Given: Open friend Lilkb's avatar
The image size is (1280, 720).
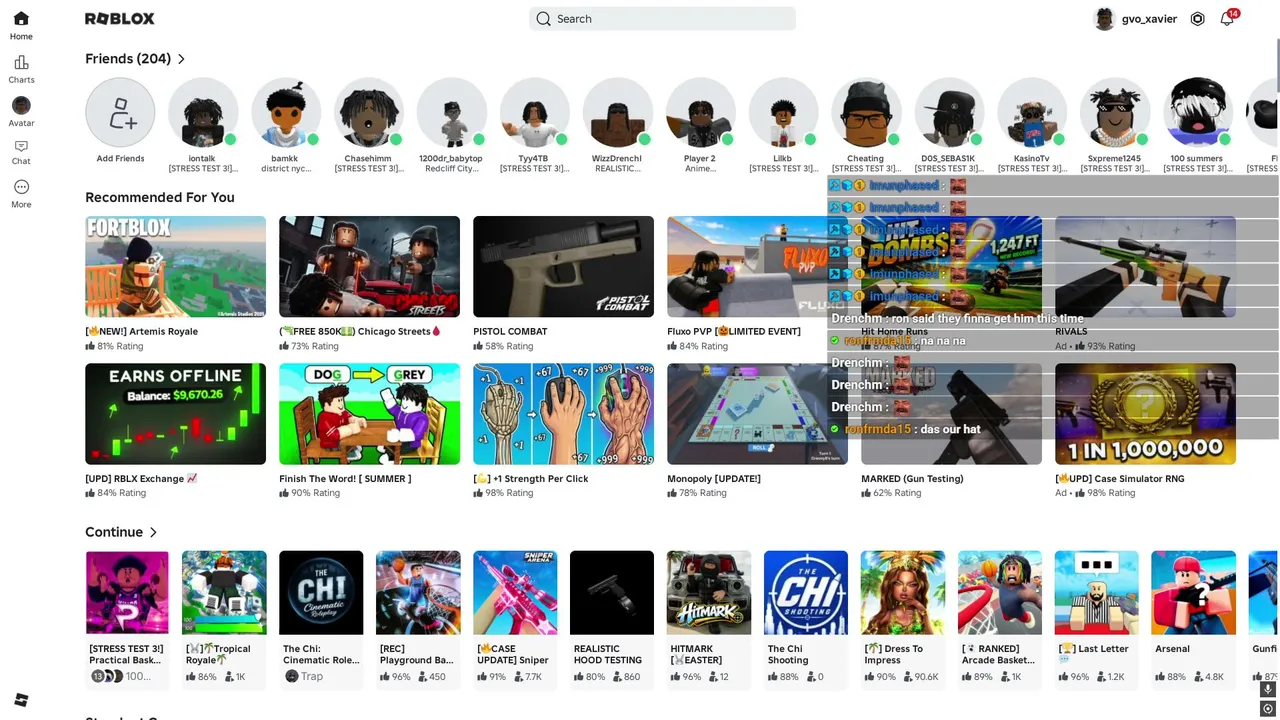Looking at the screenshot, I should (783, 113).
